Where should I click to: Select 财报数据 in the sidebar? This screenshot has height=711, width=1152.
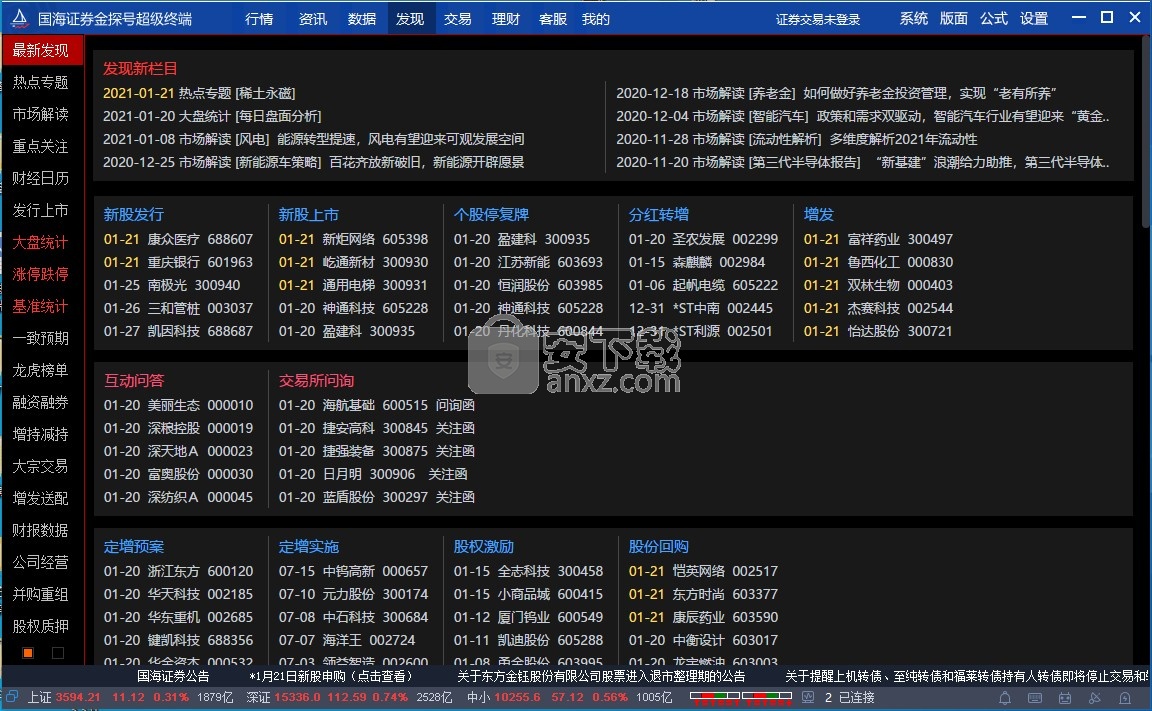point(41,530)
